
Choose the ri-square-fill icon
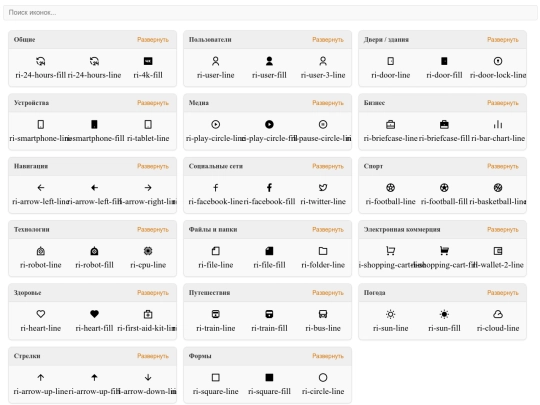(269, 377)
